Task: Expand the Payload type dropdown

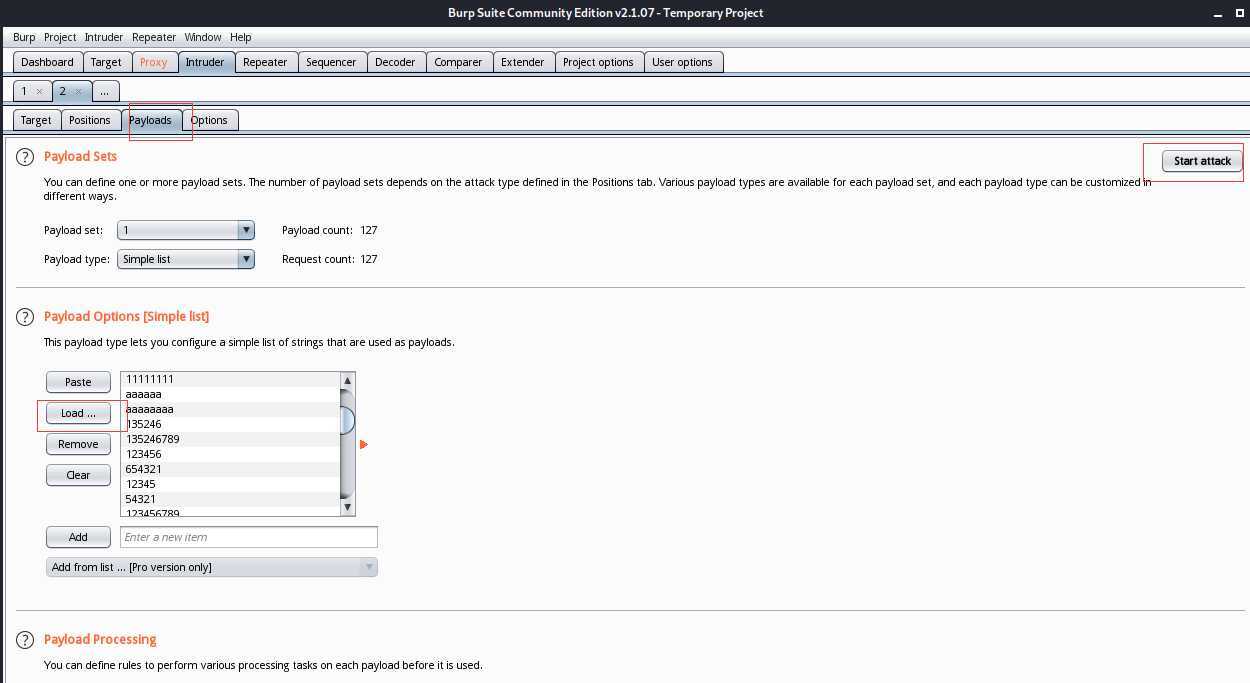Action: tap(246, 259)
